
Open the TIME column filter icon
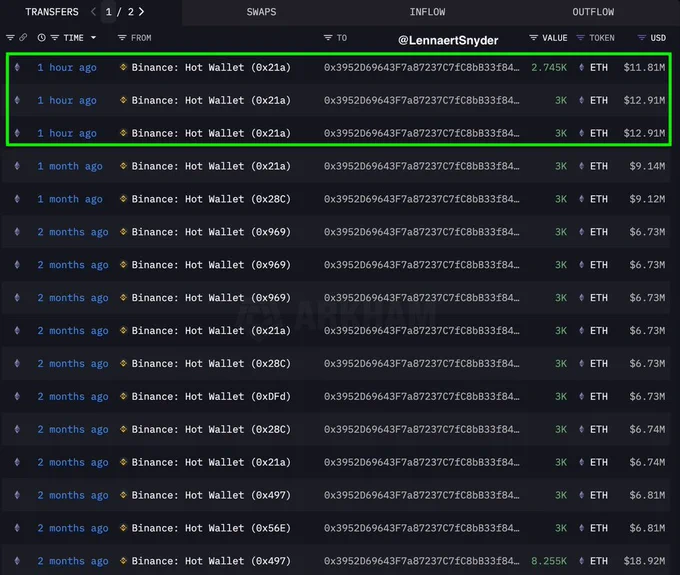click(x=55, y=38)
